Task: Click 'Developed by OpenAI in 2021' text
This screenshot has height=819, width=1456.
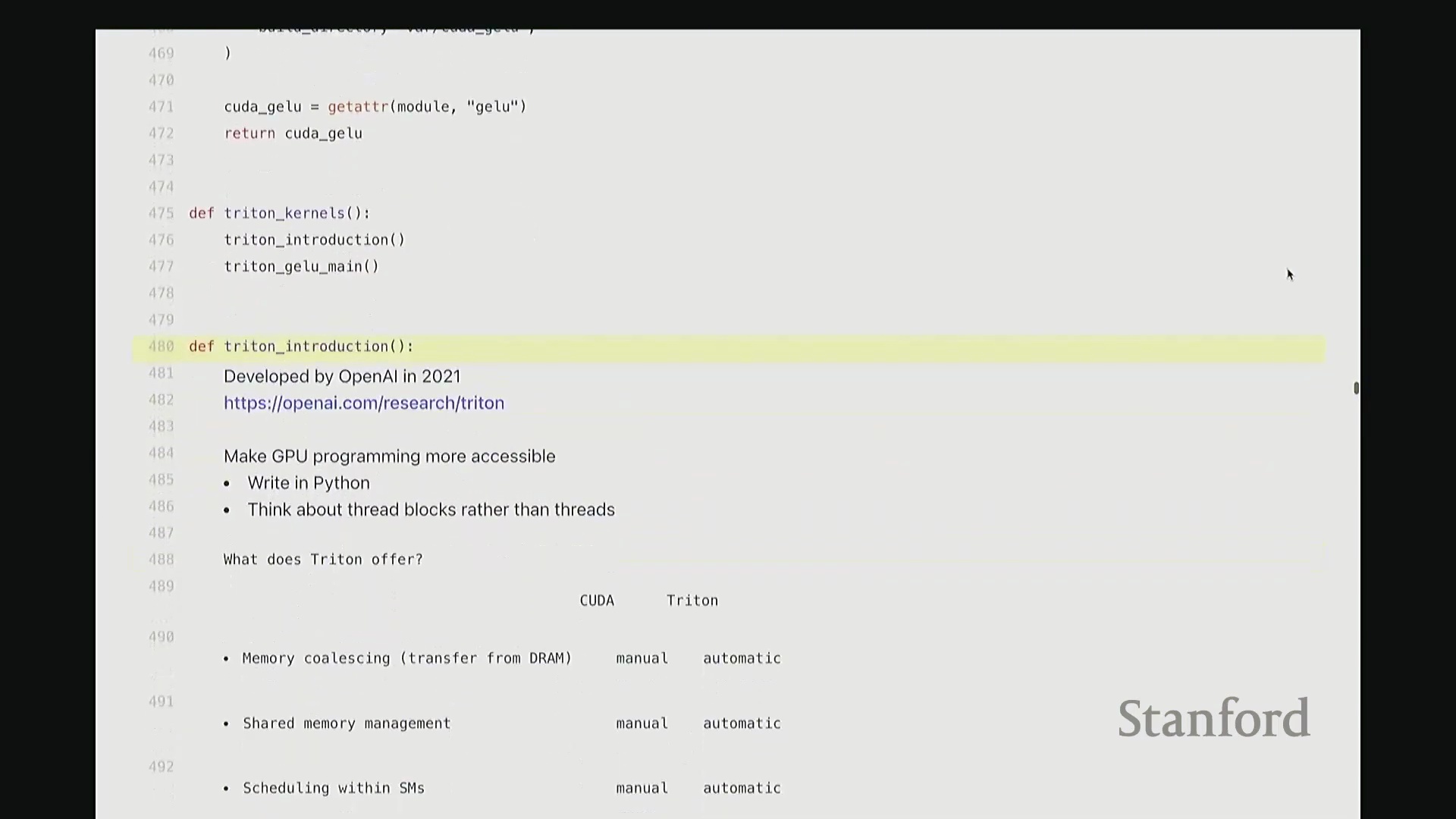Action: (342, 377)
